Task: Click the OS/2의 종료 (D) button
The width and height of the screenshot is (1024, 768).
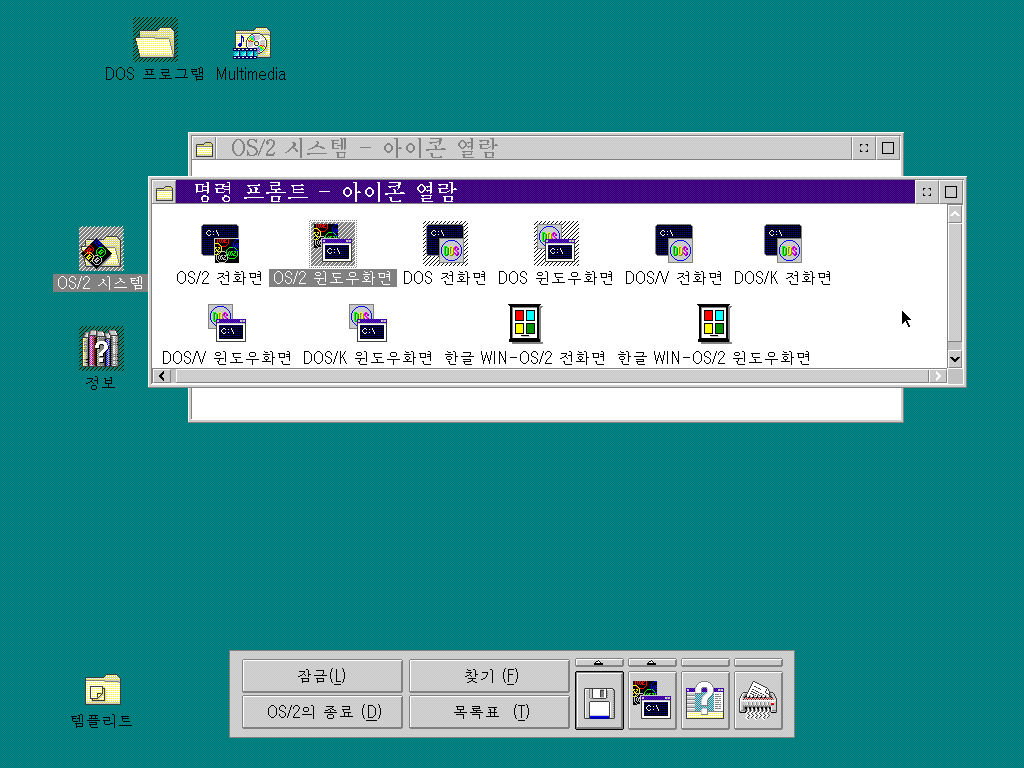Action: [x=322, y=712]
